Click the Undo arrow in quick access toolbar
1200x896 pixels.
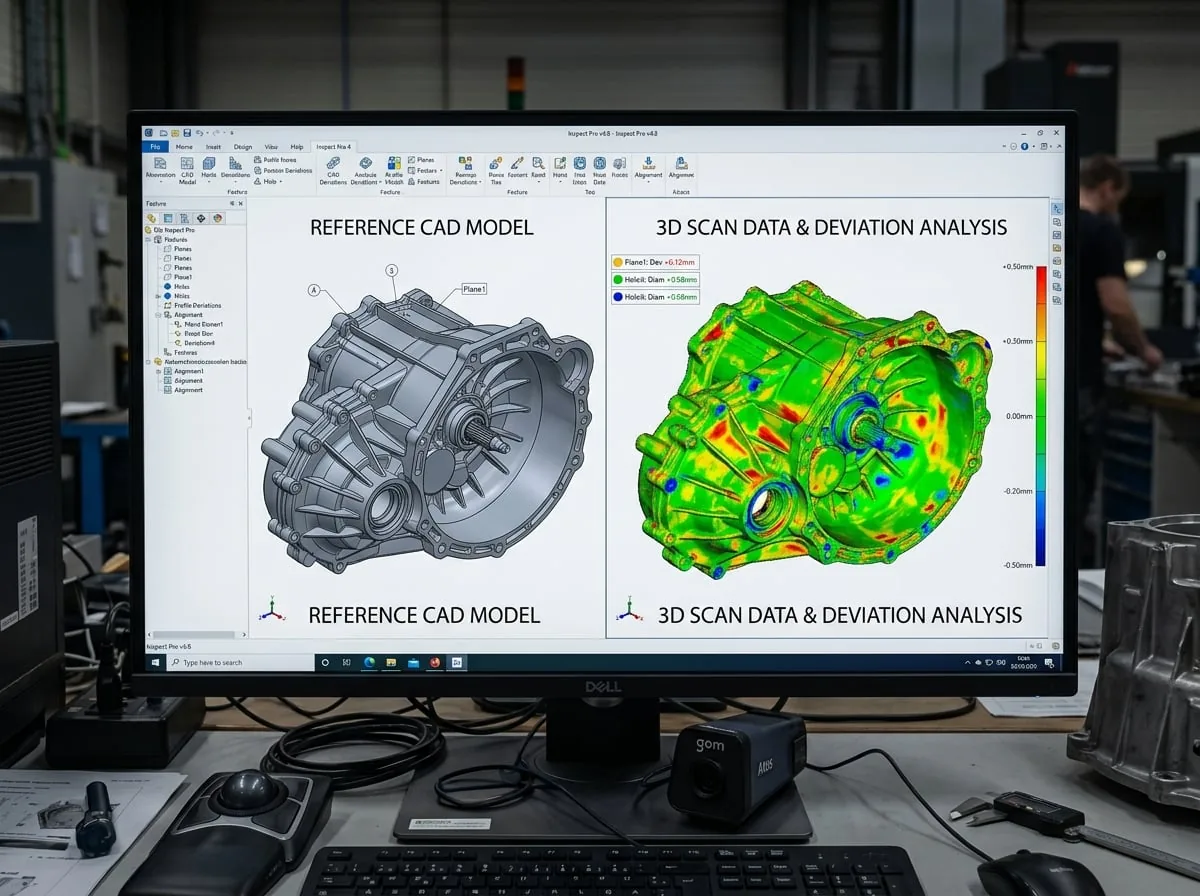199,133
